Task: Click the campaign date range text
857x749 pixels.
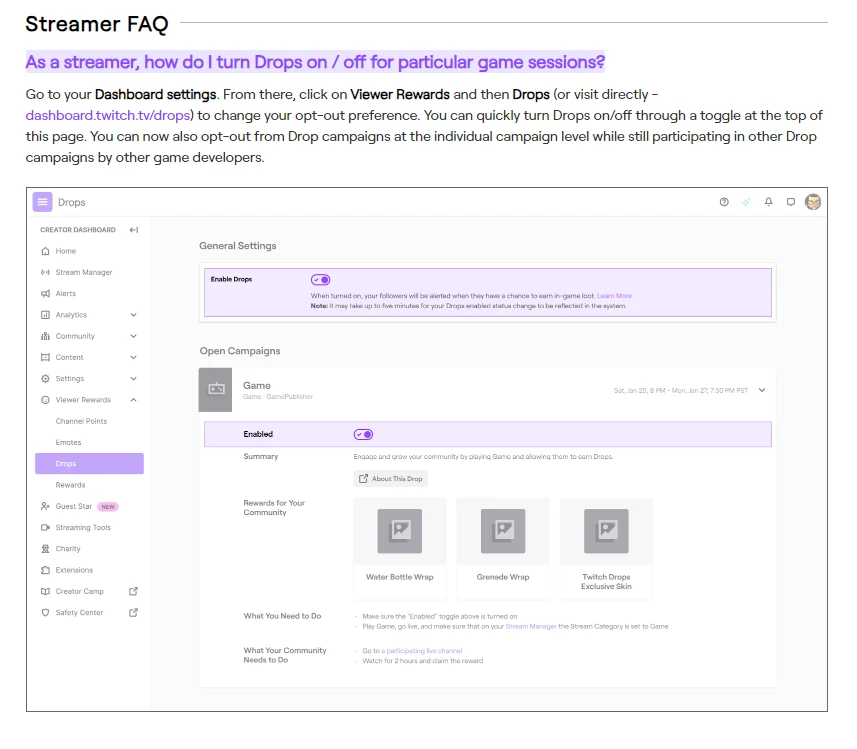Action: click(680, 390)
